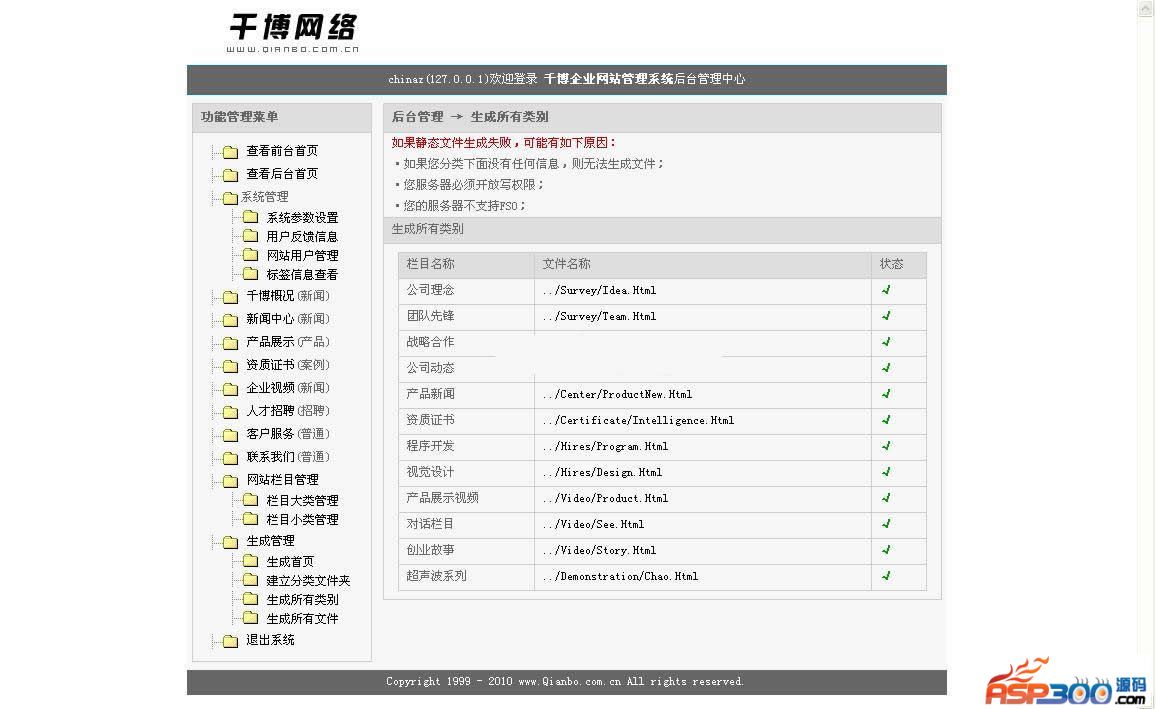Image resolution: width=1156 pixels, height=709 pixels.
Task: Go to 栏目大类管理
Action: (x=302, y=500)
